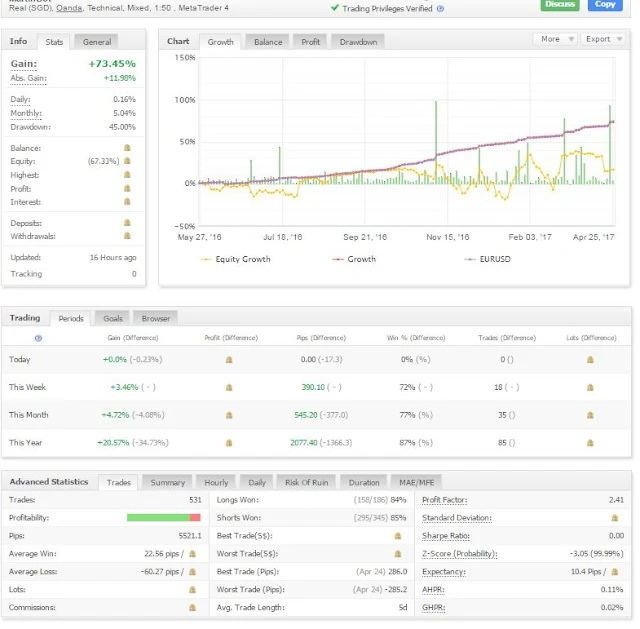This screenshot has width=640, height=629.
Task: Click the Trades (Difference) column header
Action: pyautogui.click(x=507, y=338)
